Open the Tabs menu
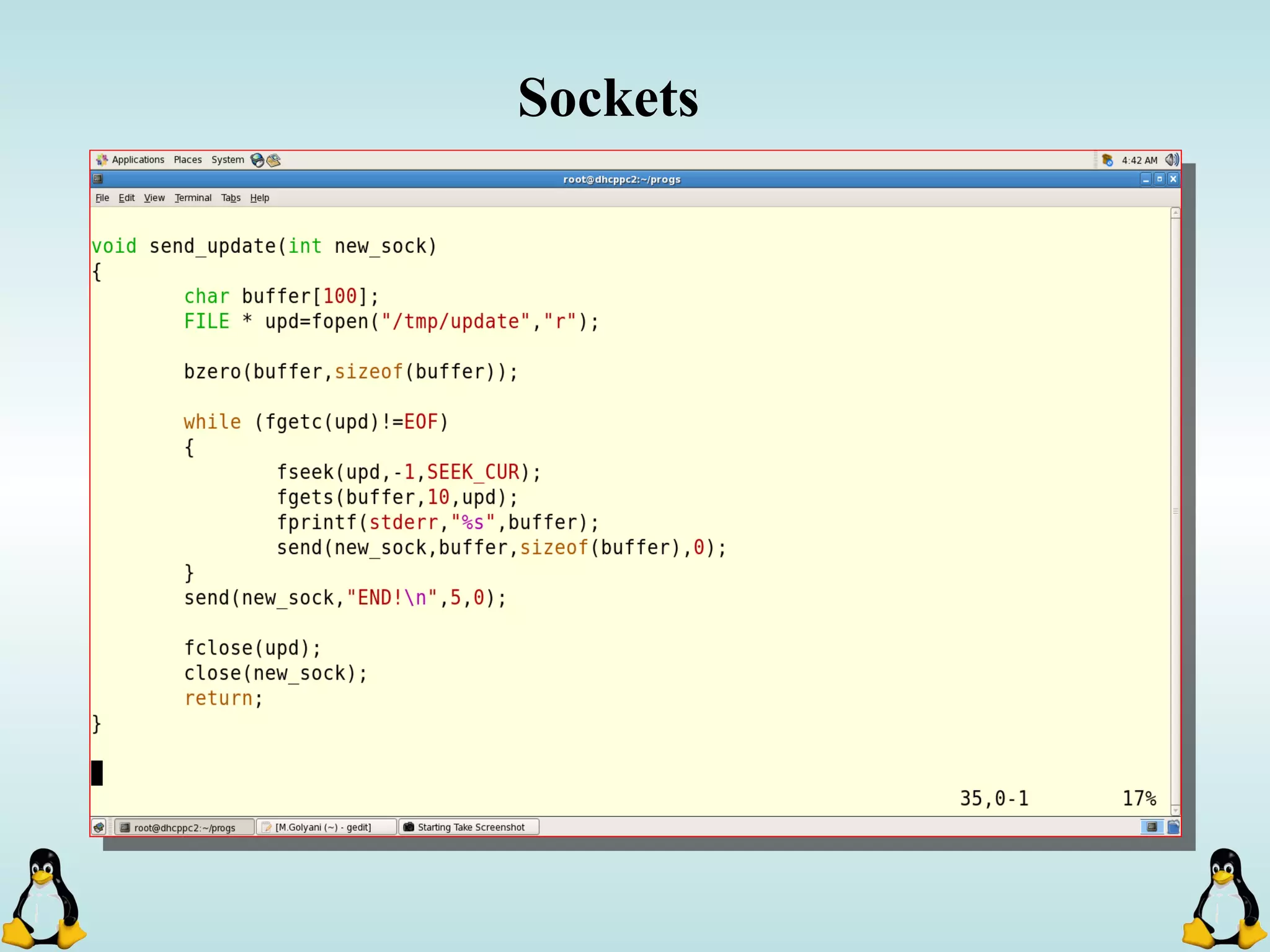This screenshot has width=1270, height=952. coord(231,198)
